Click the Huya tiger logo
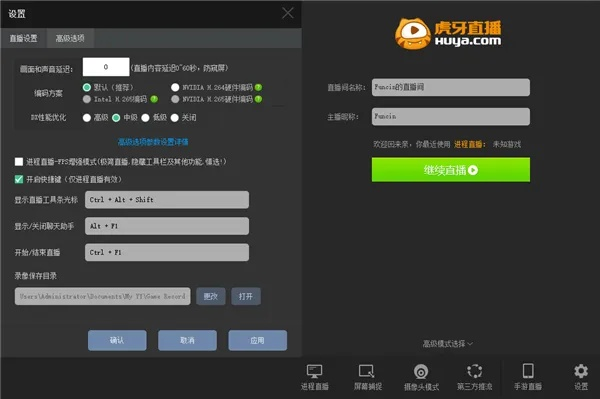Viewport: 600px width, 399px height. click(412, 34)
